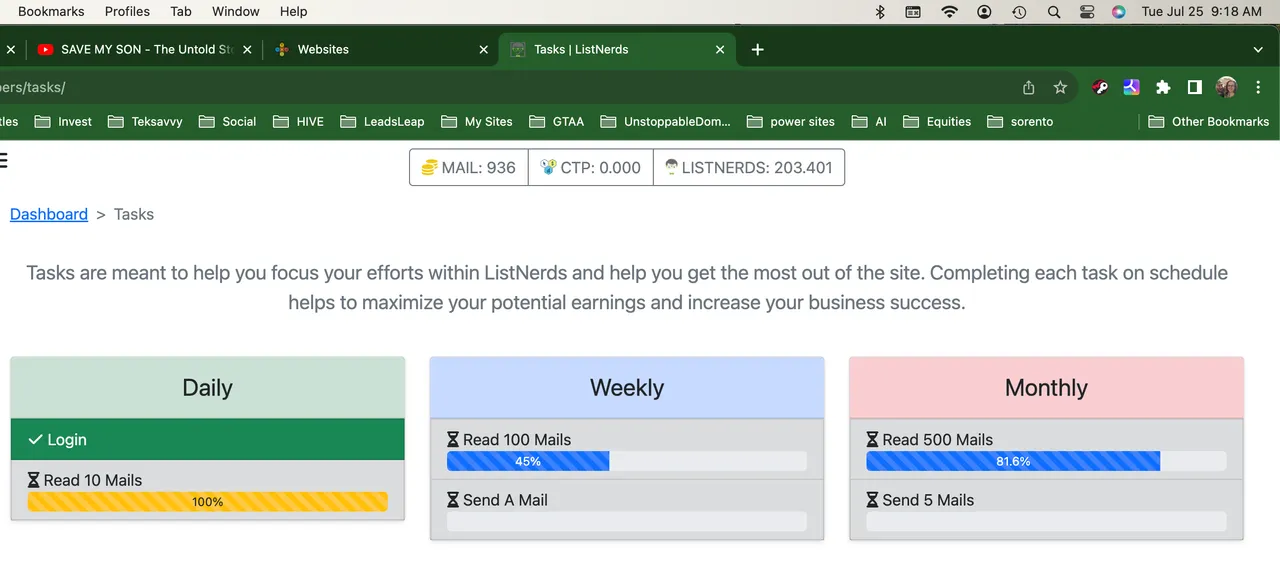Click the Read 500 Mails 81.6% progress bar
This screenshot has width=1280, height=564.
coord(1046,461)
